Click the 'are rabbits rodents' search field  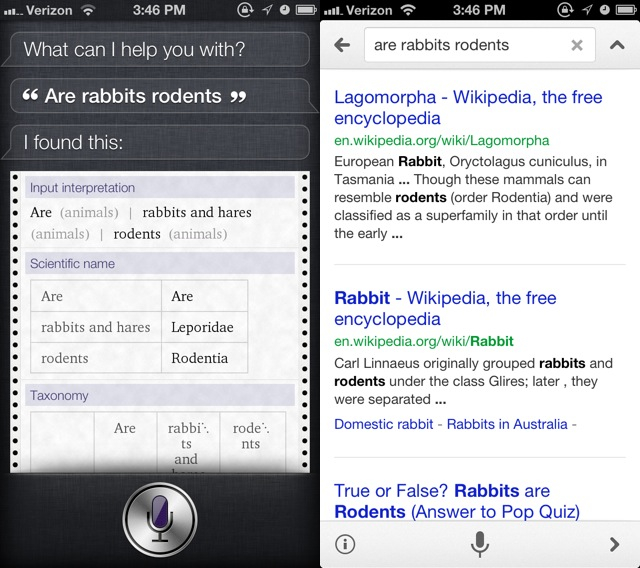tap(480, 45)
